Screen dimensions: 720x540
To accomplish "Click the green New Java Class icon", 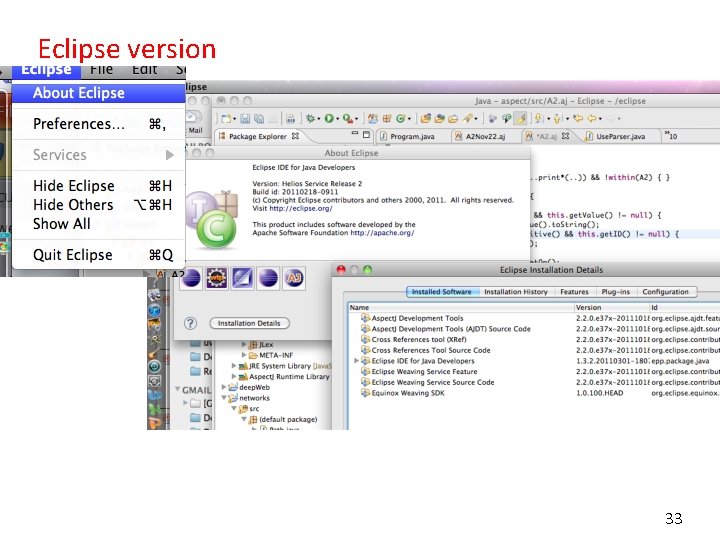I will 400,118.
